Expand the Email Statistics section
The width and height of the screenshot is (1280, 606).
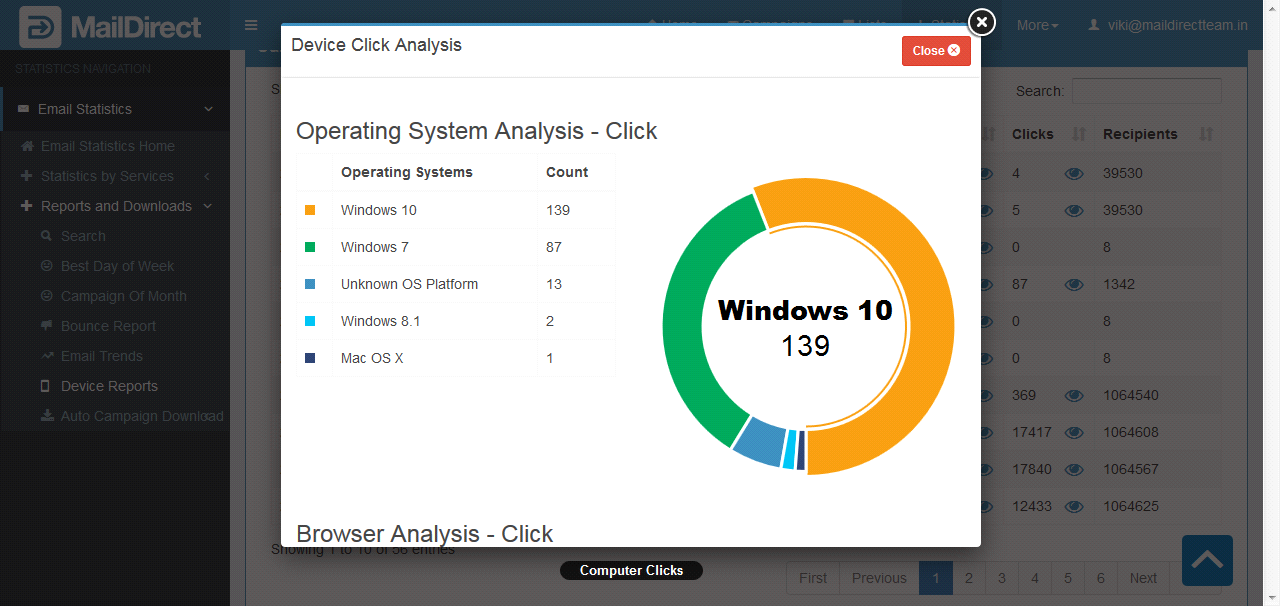tap(115, 109)
